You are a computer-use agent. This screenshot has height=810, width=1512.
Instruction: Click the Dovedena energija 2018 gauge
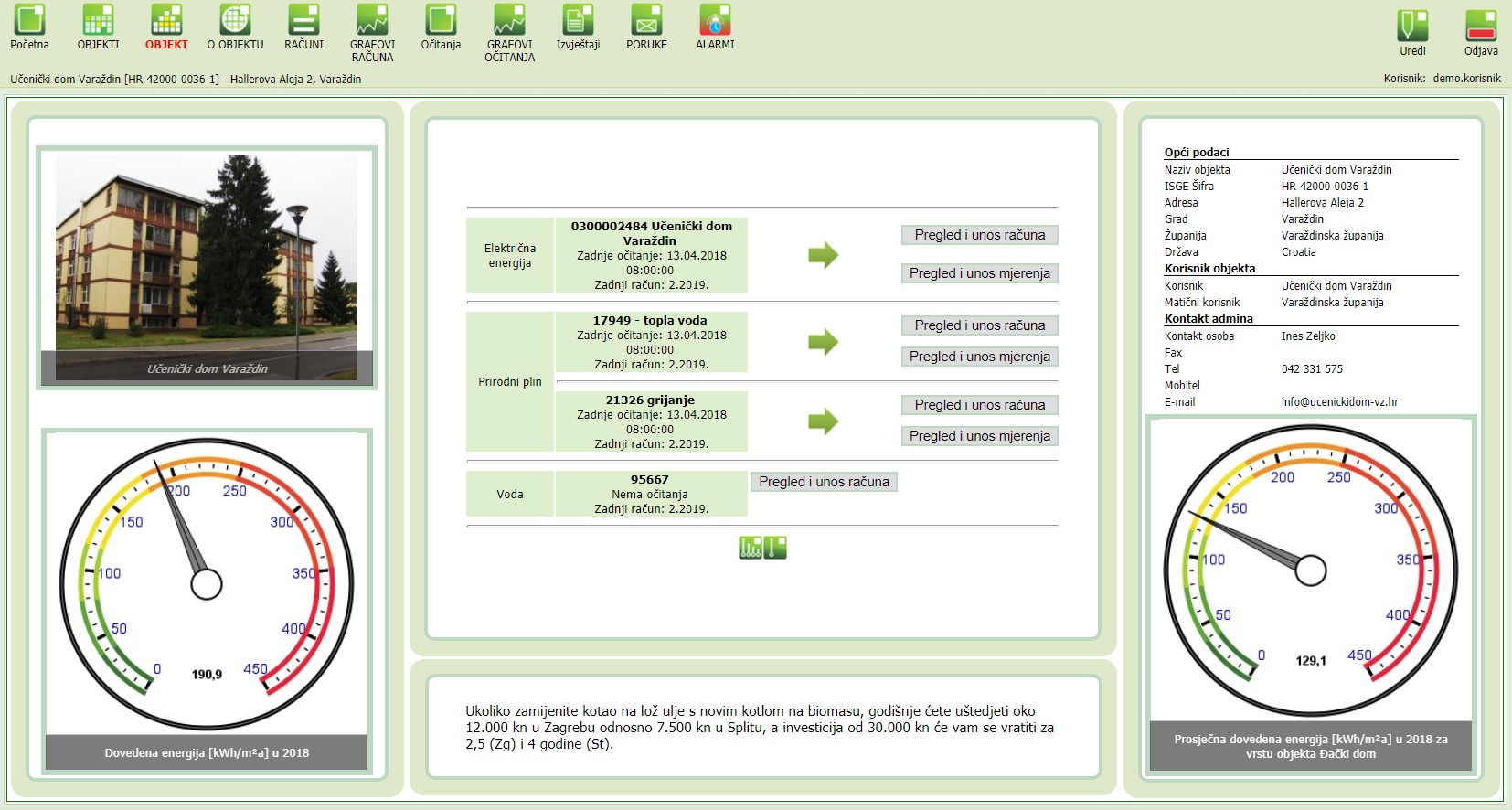pyautogui.click(x=207, y=585)
